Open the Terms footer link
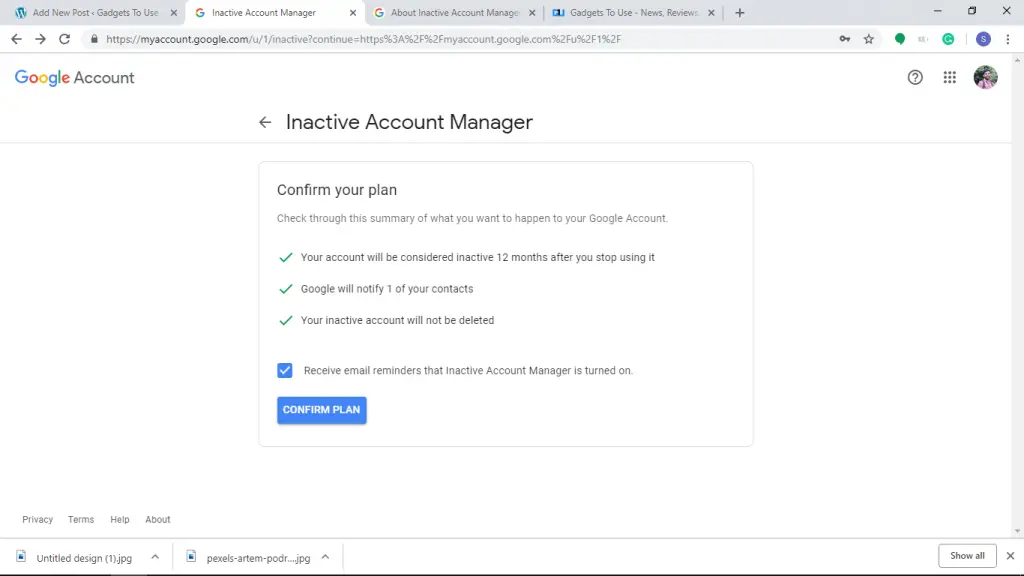 [81, 520]
